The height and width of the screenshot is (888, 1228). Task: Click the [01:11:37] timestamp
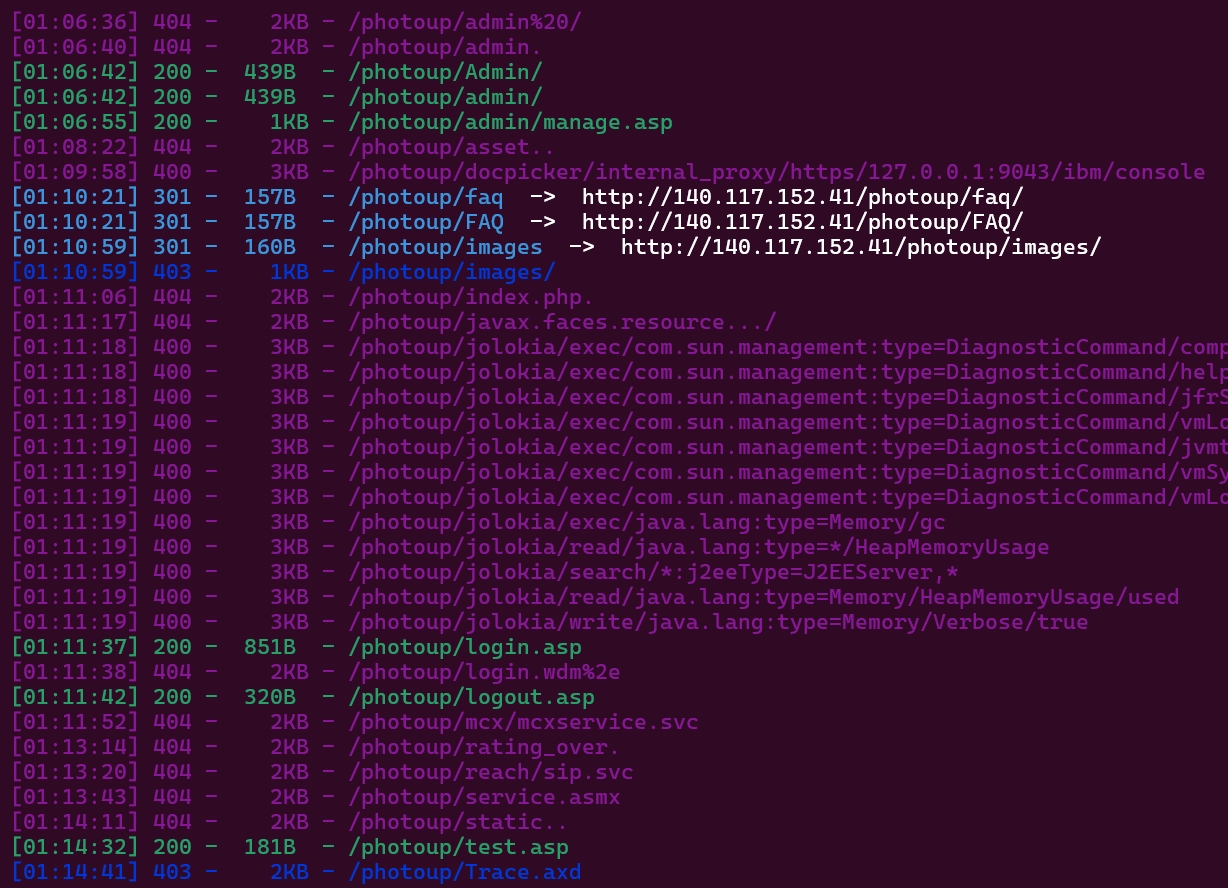tap(76, 647)
